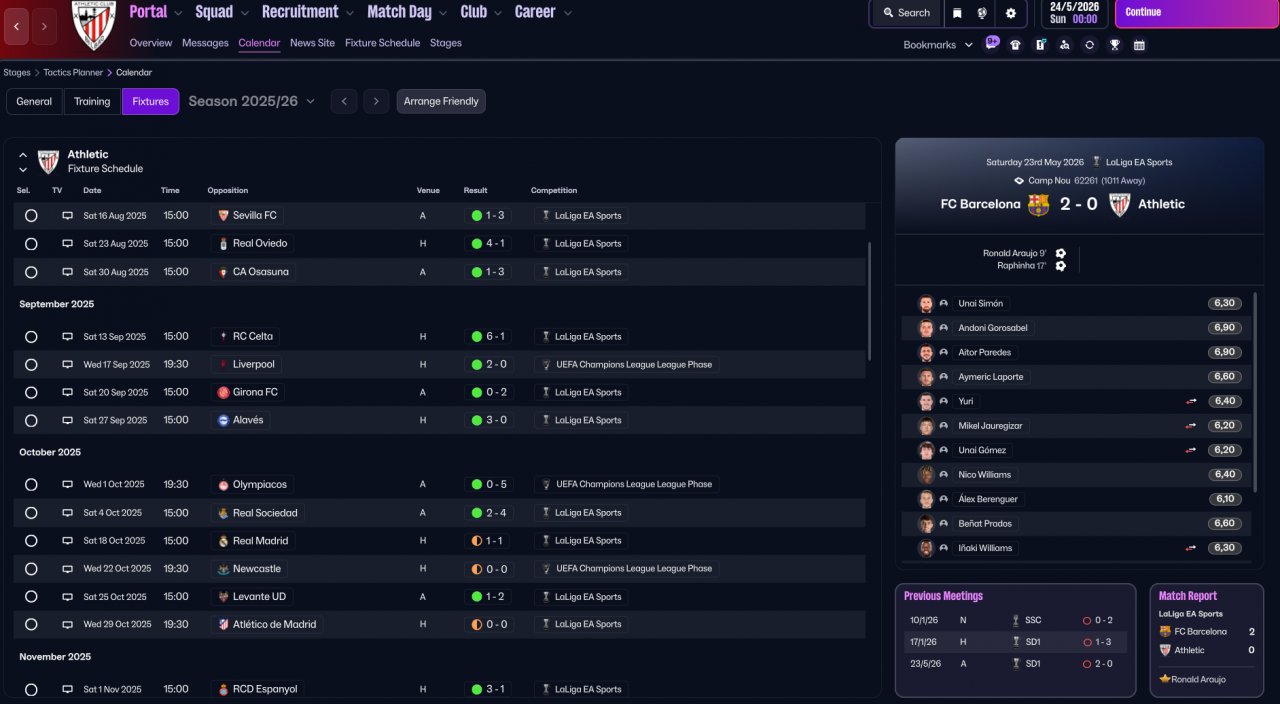Go to previous season with the left chevron

pyautogui.click(x=344, y=101)
